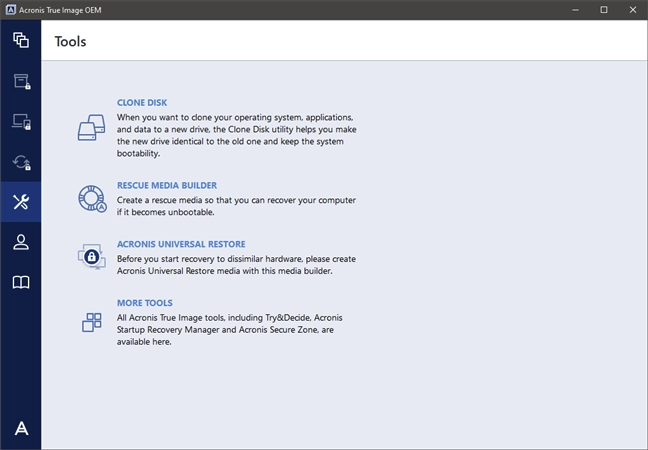The height and width of the screenshot is (450, 648).
Task: Minimize the Acronis True Image window
Action: [575, 10]
